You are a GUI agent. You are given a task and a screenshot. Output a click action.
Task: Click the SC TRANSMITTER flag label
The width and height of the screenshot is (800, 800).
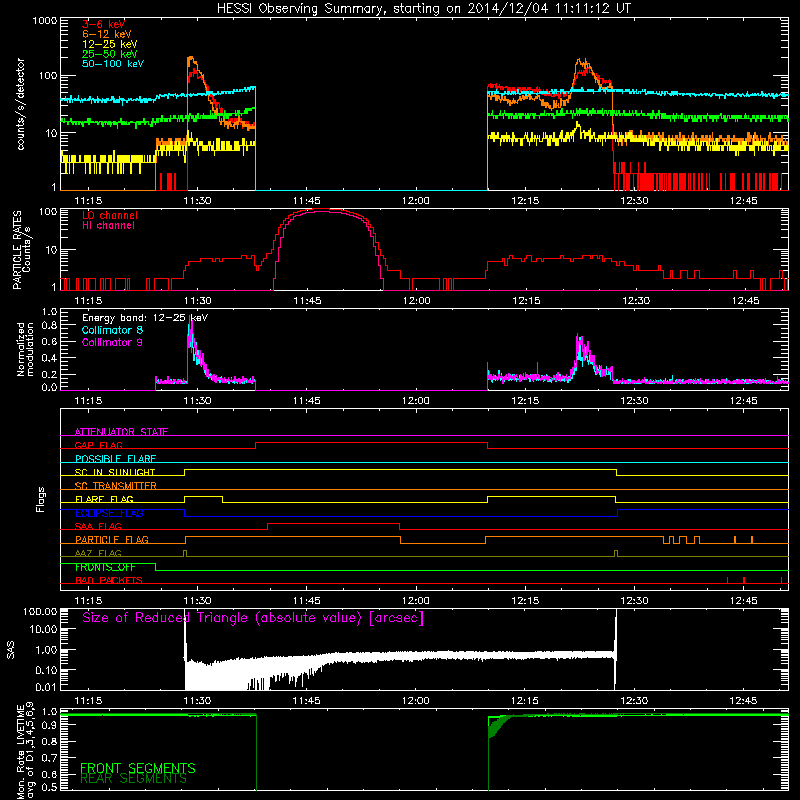(x=116, y=486)
